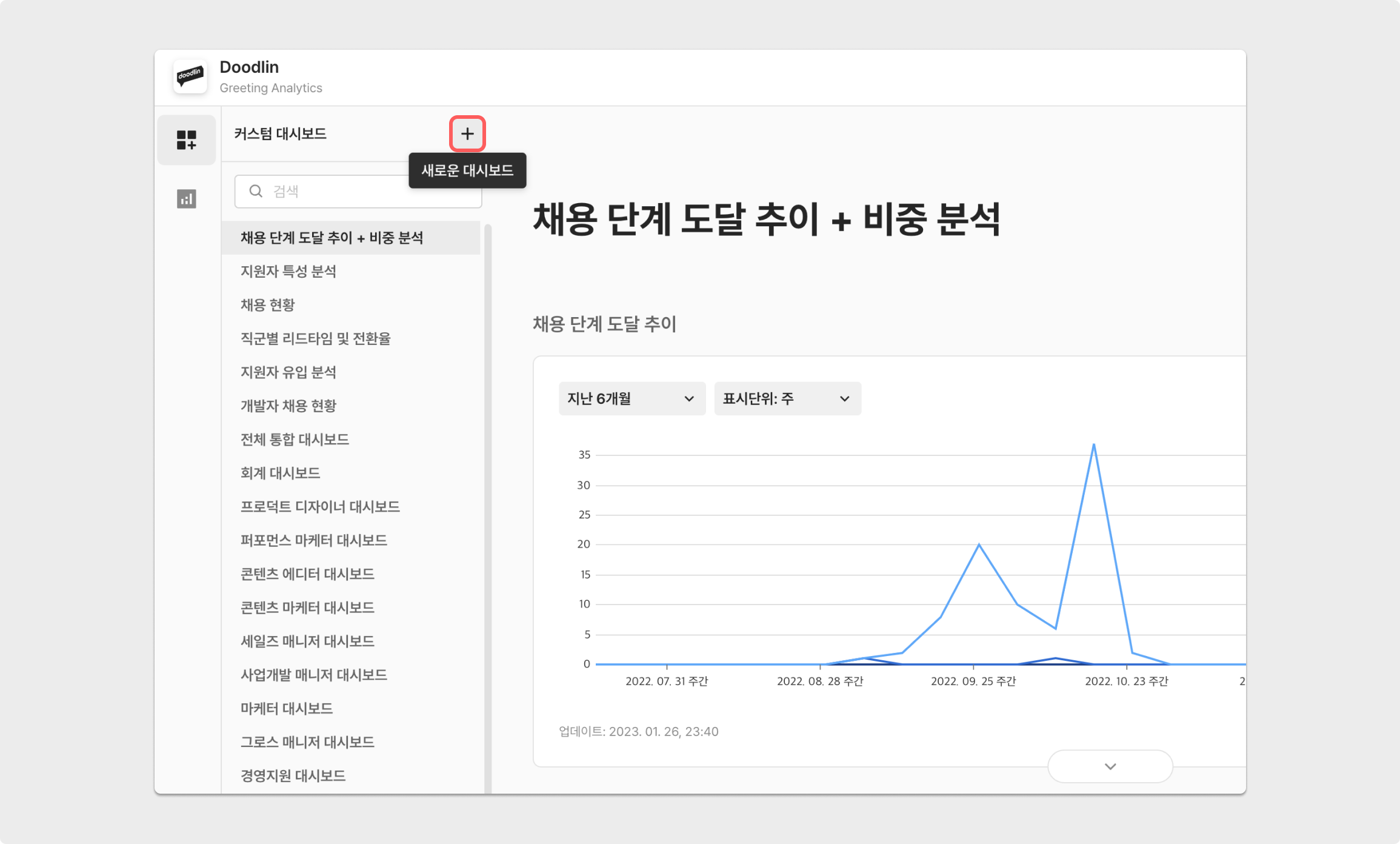
Task: Open 개발자 채용 현황 dashboard
Action: tap(288, 406)
